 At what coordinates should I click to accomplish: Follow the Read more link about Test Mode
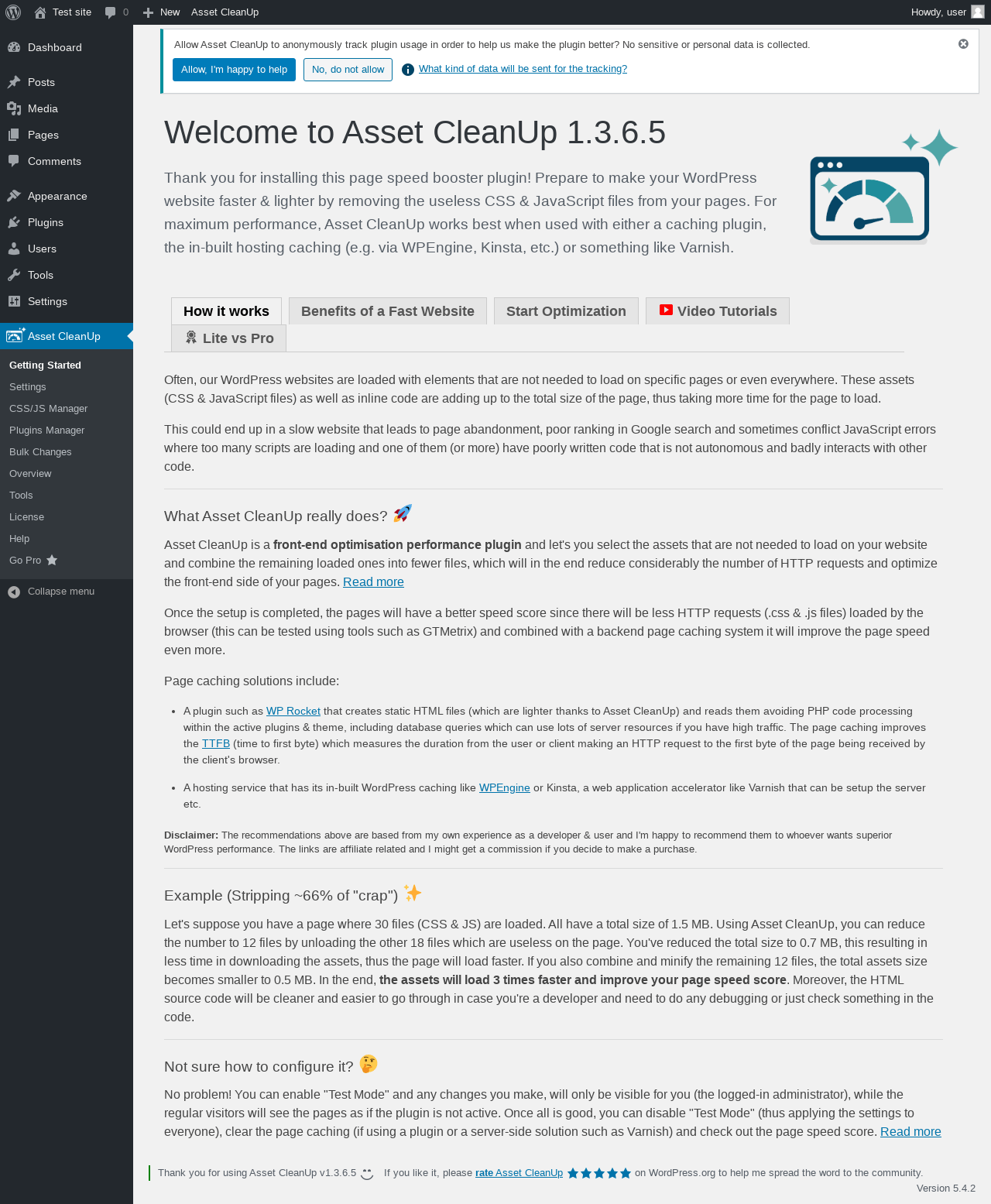[x=910, y=1132]
